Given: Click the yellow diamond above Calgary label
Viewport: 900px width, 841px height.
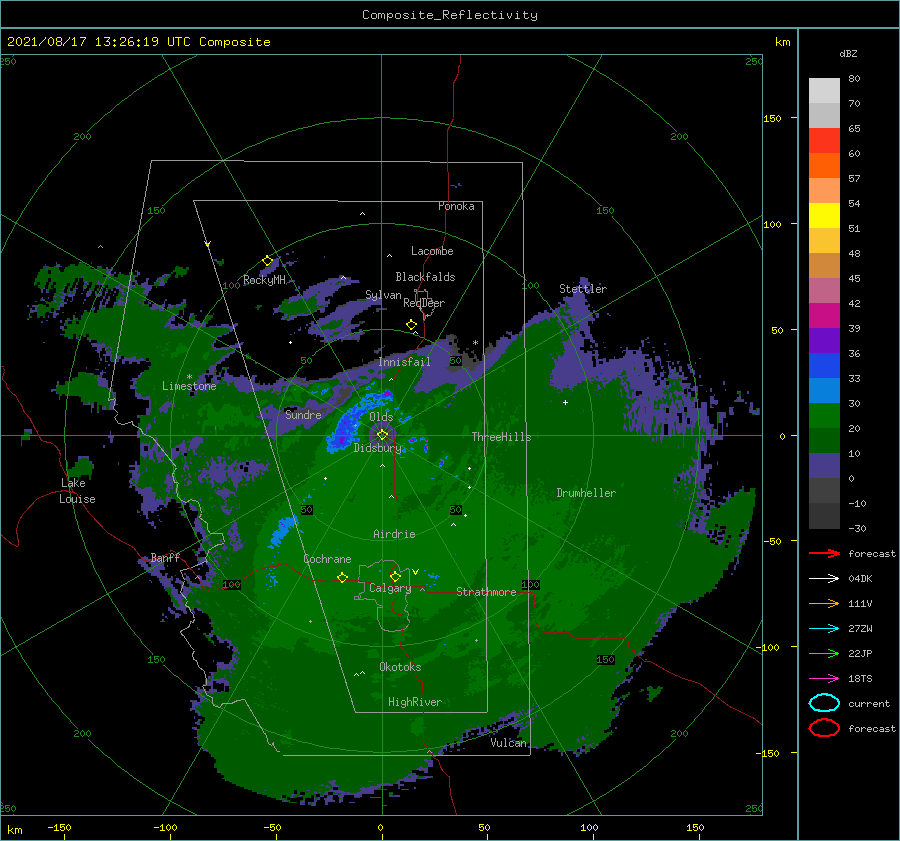Looking at the screenshot, I should (395, 576).
